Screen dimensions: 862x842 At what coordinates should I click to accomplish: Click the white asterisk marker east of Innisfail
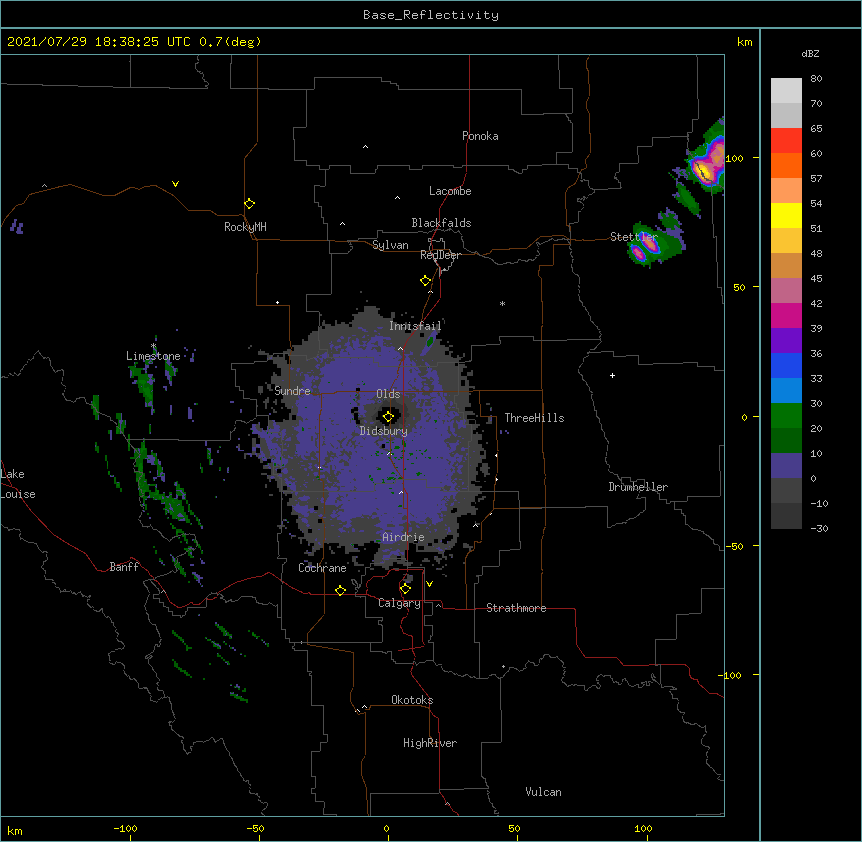pos(502,303)
